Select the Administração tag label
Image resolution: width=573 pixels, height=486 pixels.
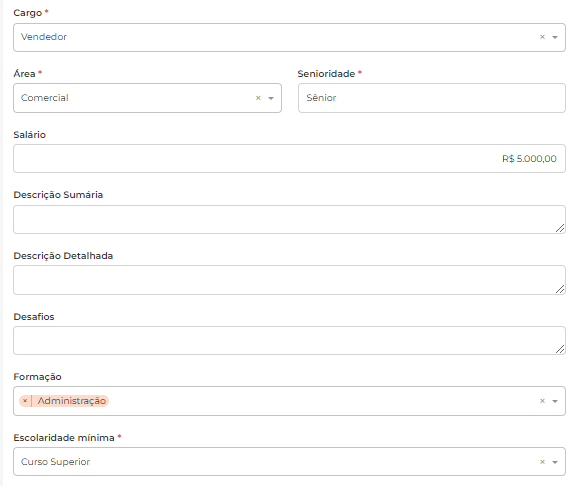tap(72, 401)
